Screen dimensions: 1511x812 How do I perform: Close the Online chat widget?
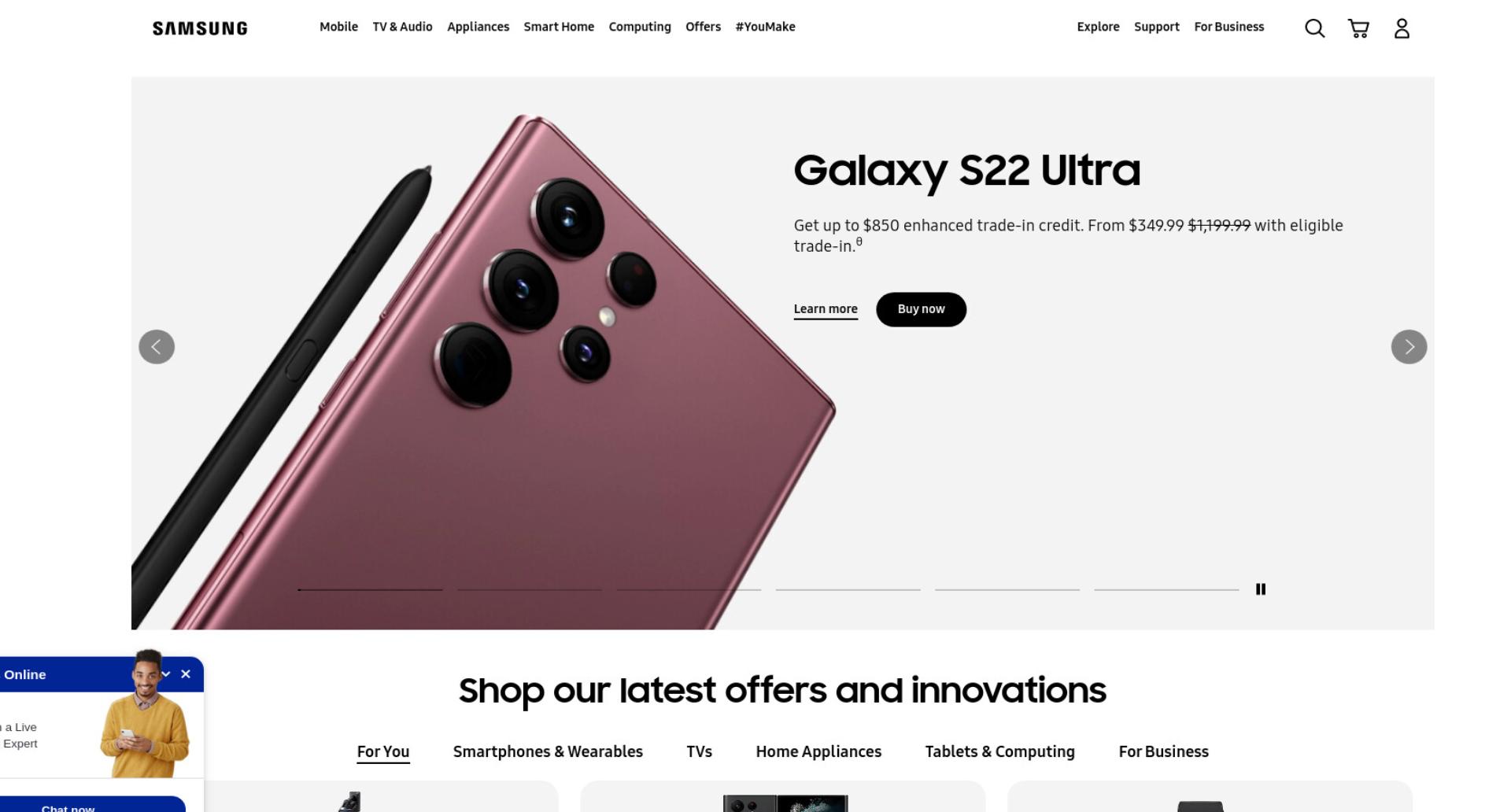pos(186,674)
